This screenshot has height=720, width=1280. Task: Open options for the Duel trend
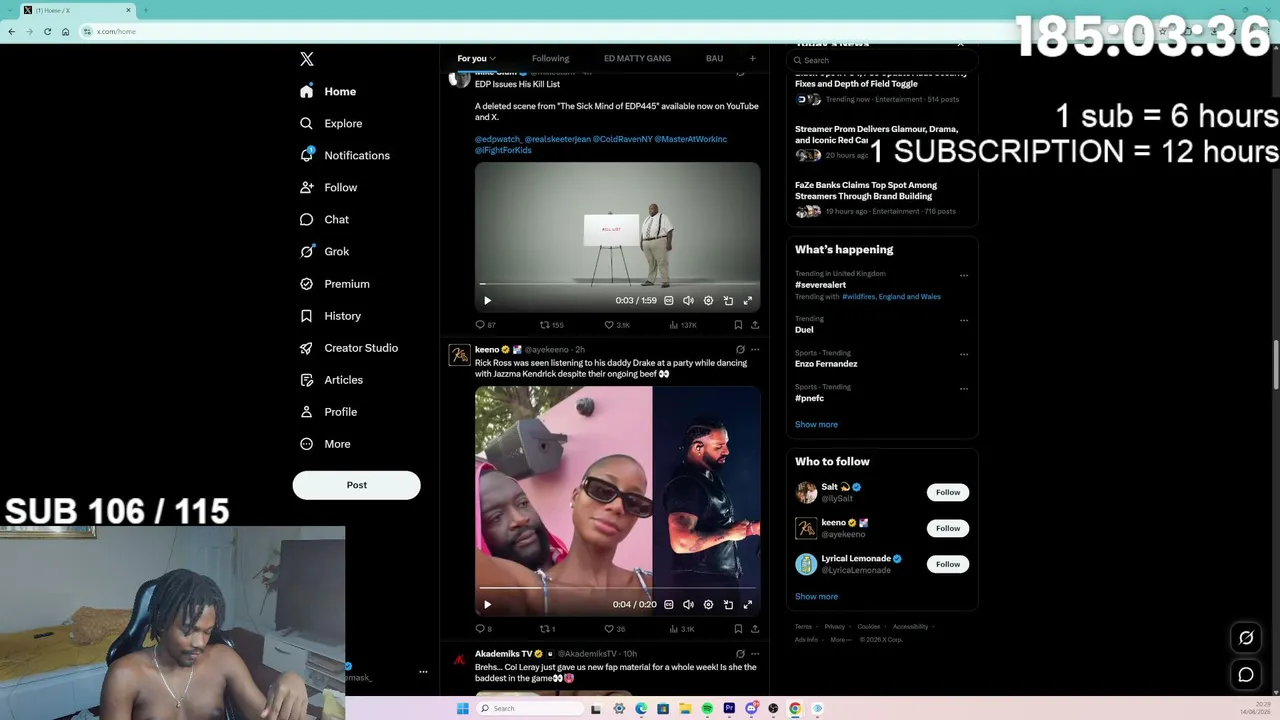point(964,320)
